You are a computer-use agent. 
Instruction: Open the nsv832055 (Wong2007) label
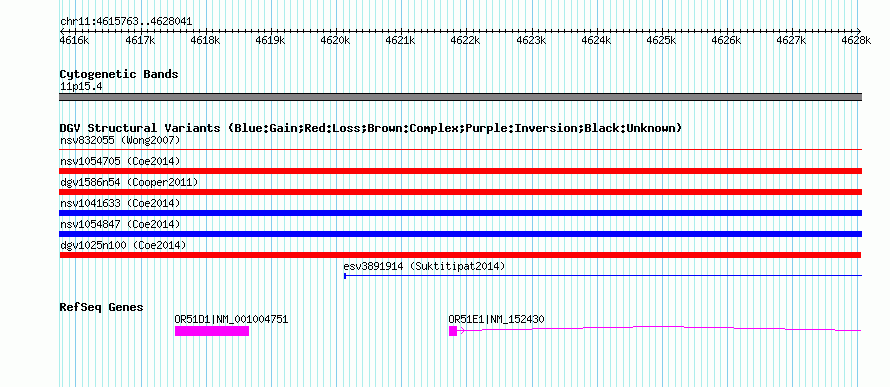(x=120, y=140)
